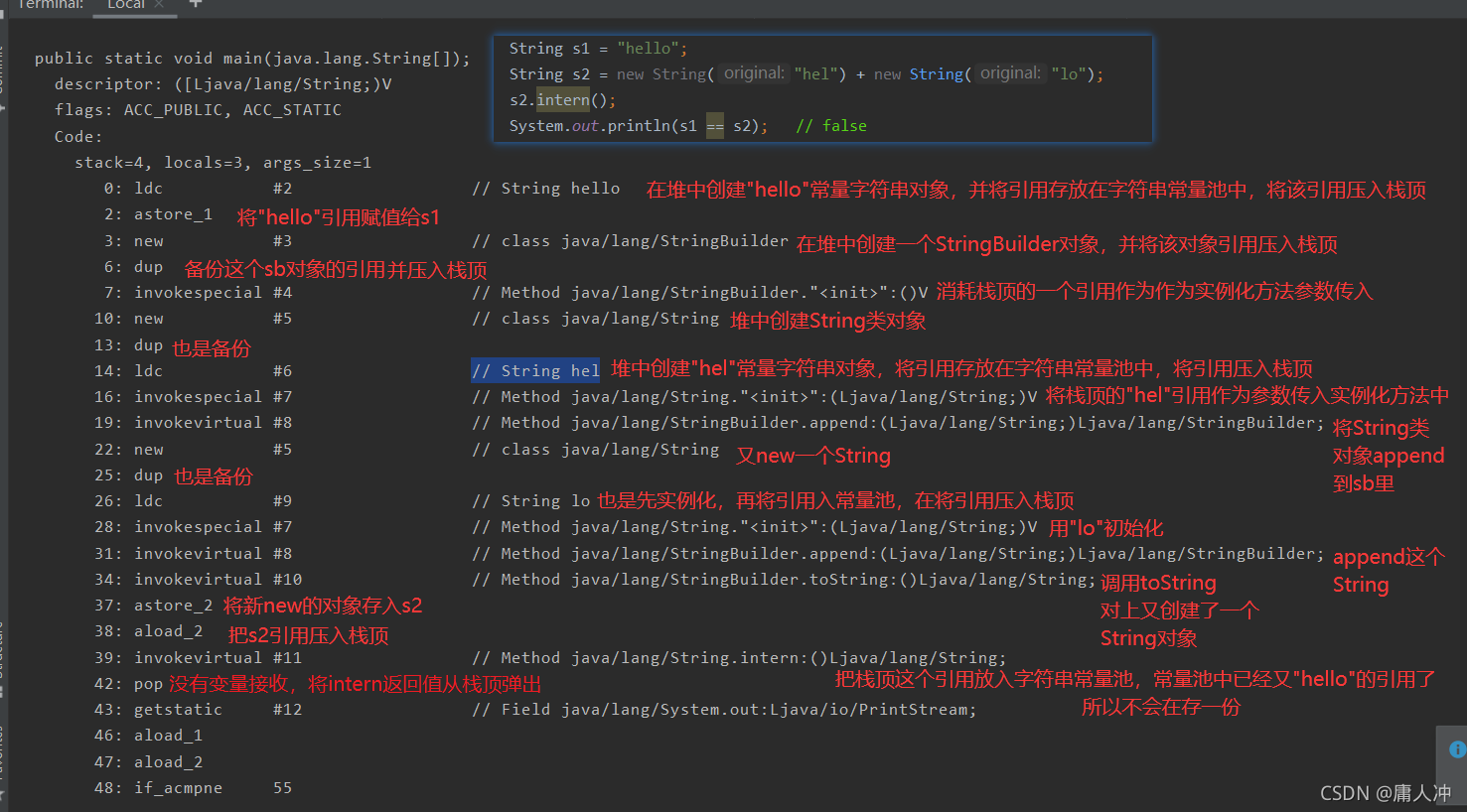1467x812 pixels.
Task: Click the '// String lo' comment
Action: (530, 501)
